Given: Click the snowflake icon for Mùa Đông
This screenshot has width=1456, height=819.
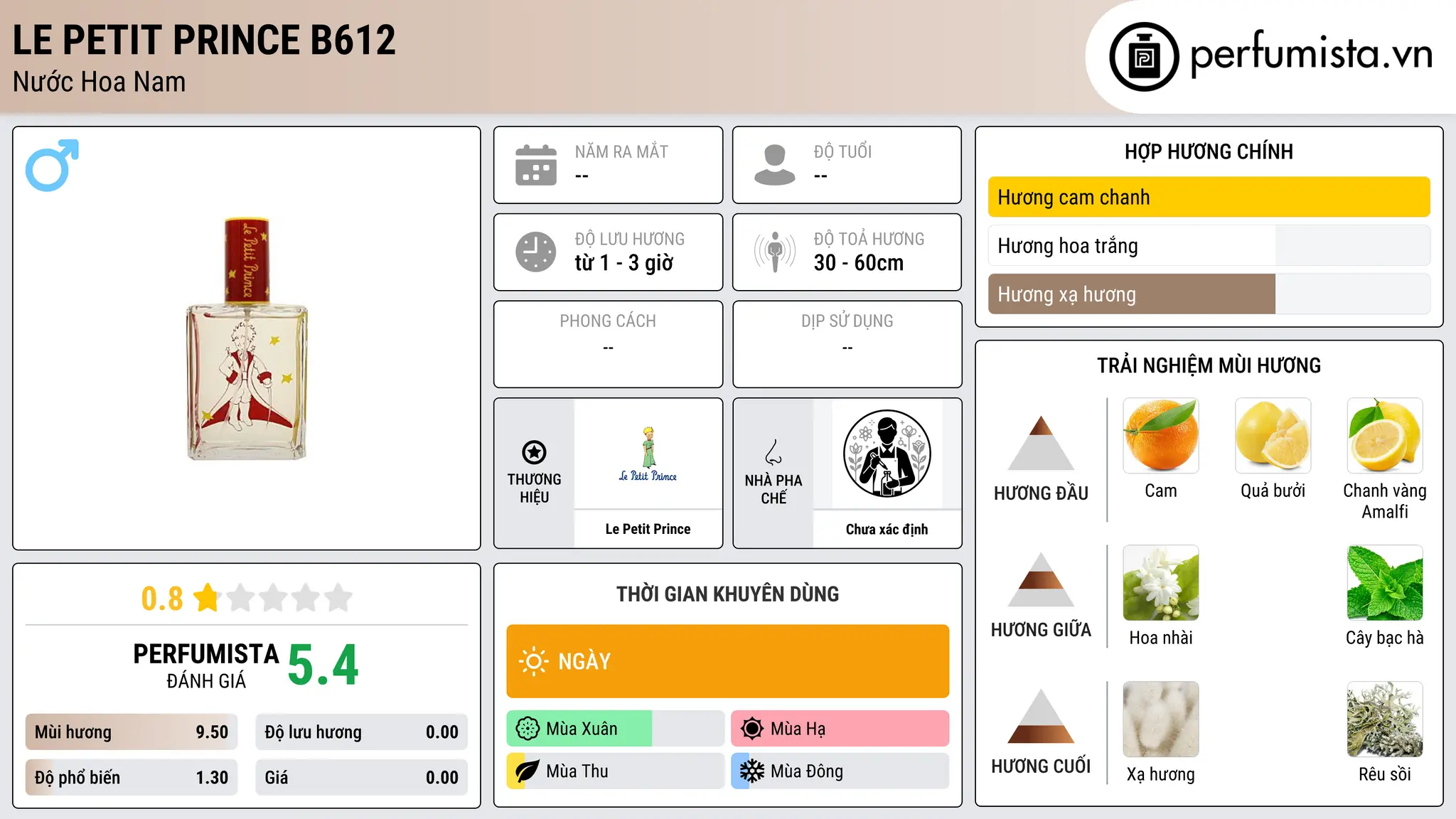Looking at the screenshot, I should pyautogui.click(x=752, y=771).
